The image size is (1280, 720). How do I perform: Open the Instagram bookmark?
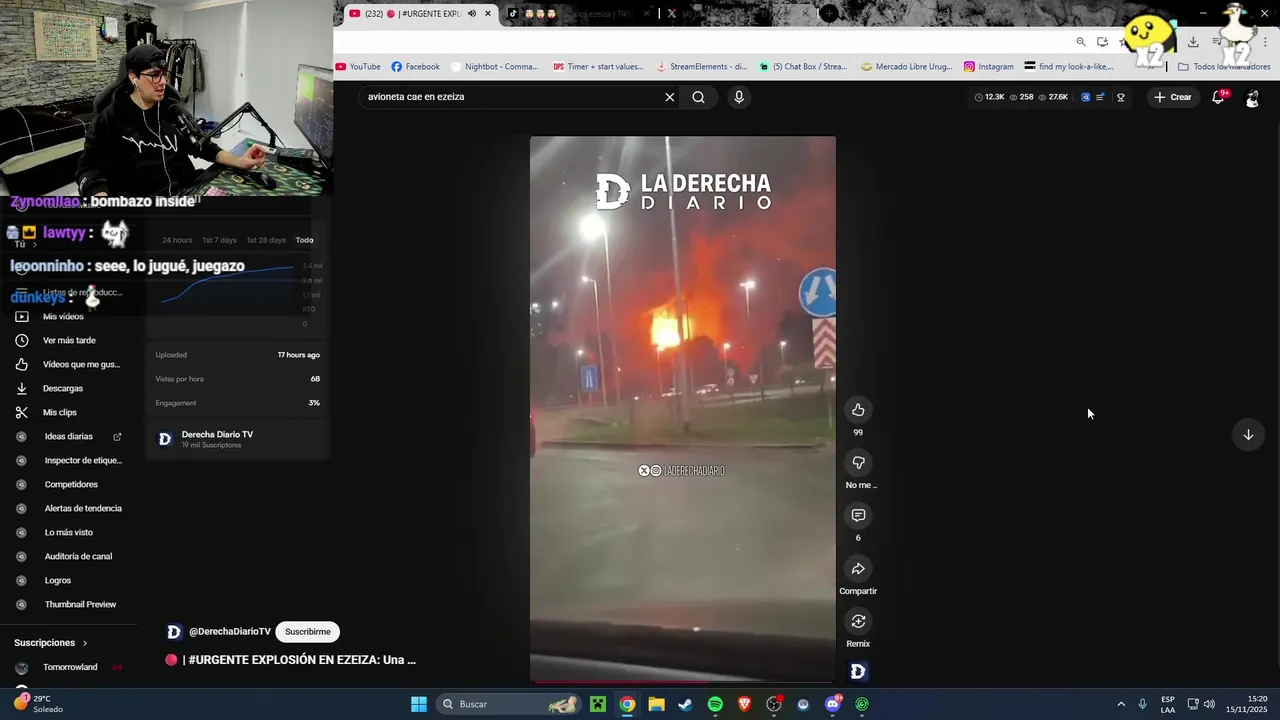point(989,67)
